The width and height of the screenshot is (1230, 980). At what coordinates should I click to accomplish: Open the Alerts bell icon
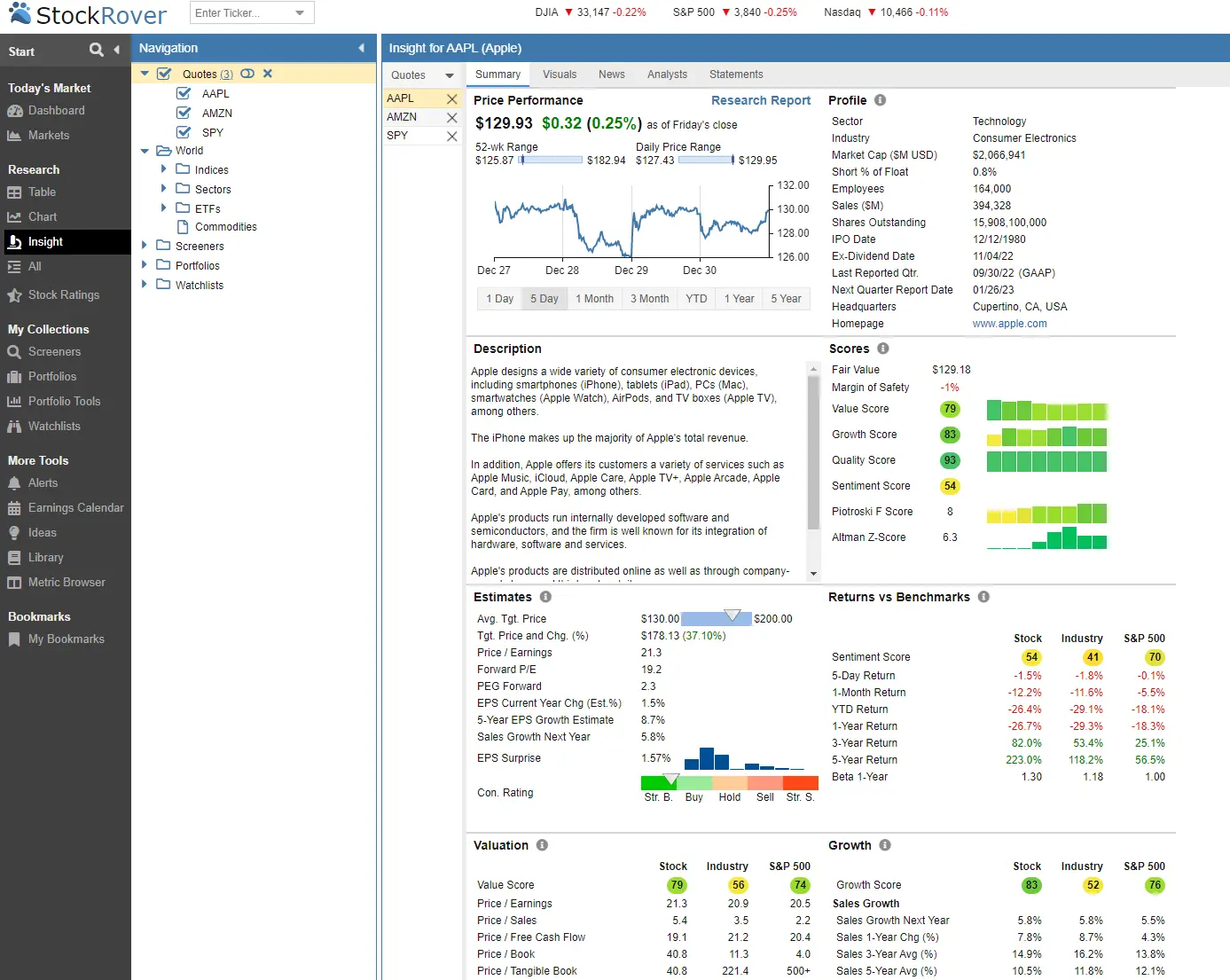point(41,482)
